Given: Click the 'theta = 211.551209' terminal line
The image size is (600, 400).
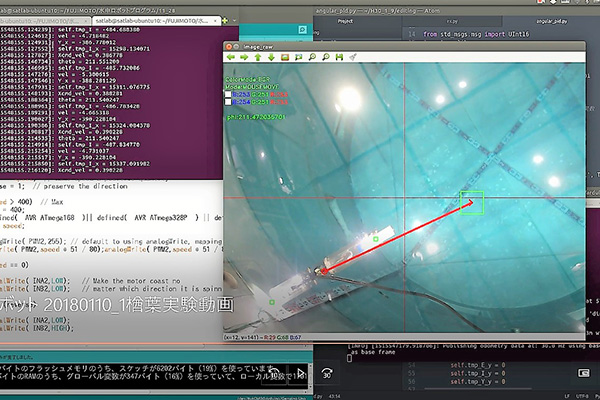Looking at the screenshot, I should [x=88, y=61].
